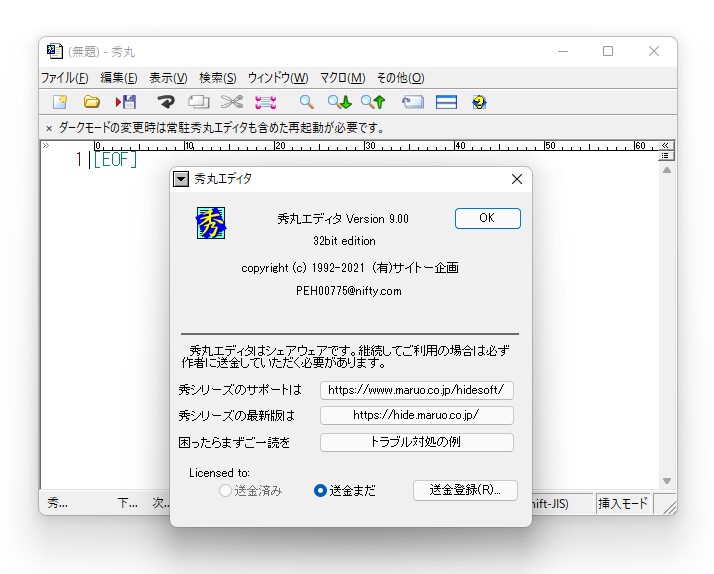This screenshot has height=574, width=714.
Task: Open the ファイル(F) menu
Action: tap(65, 78)
